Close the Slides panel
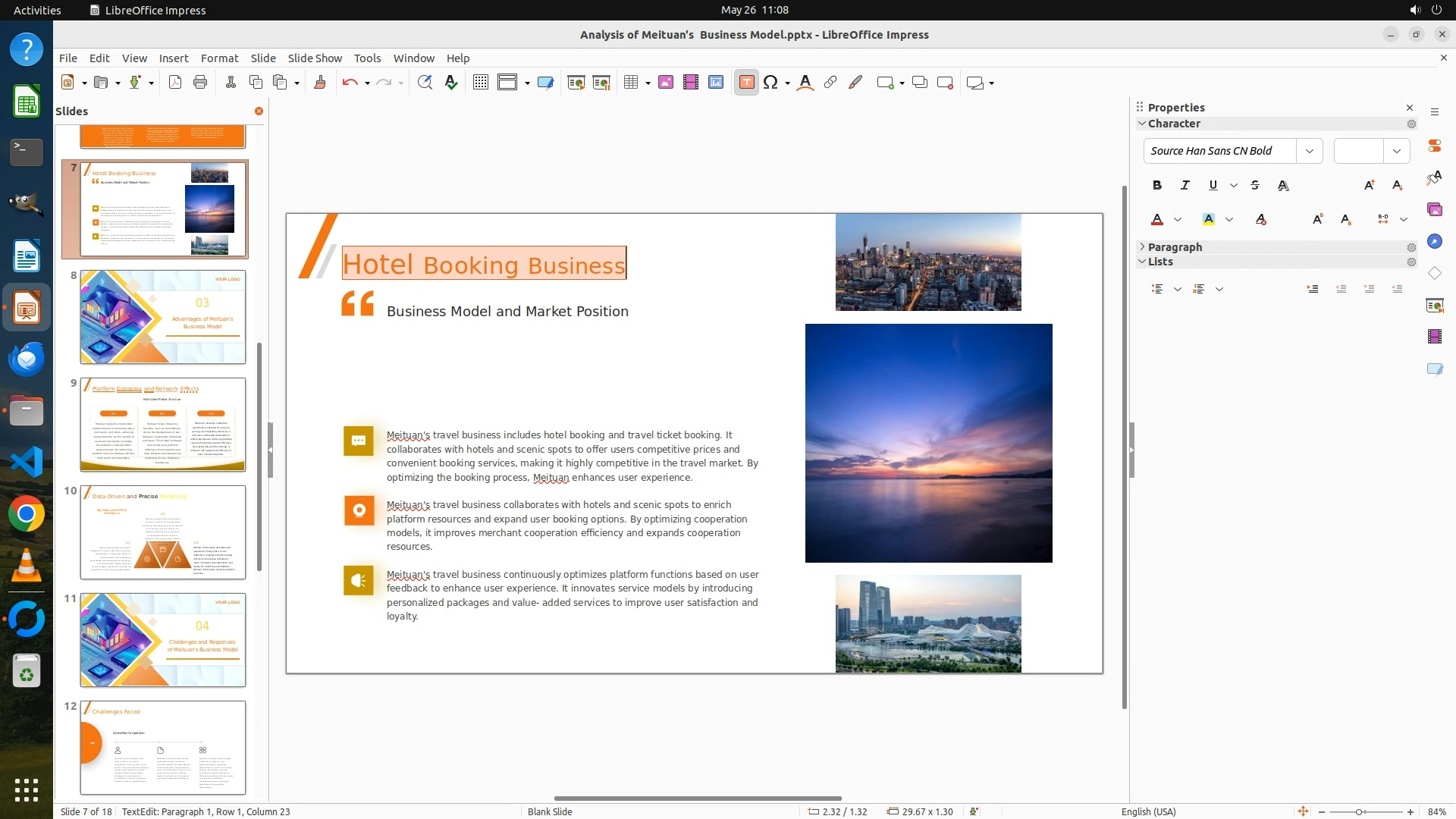 coord(259,111)
